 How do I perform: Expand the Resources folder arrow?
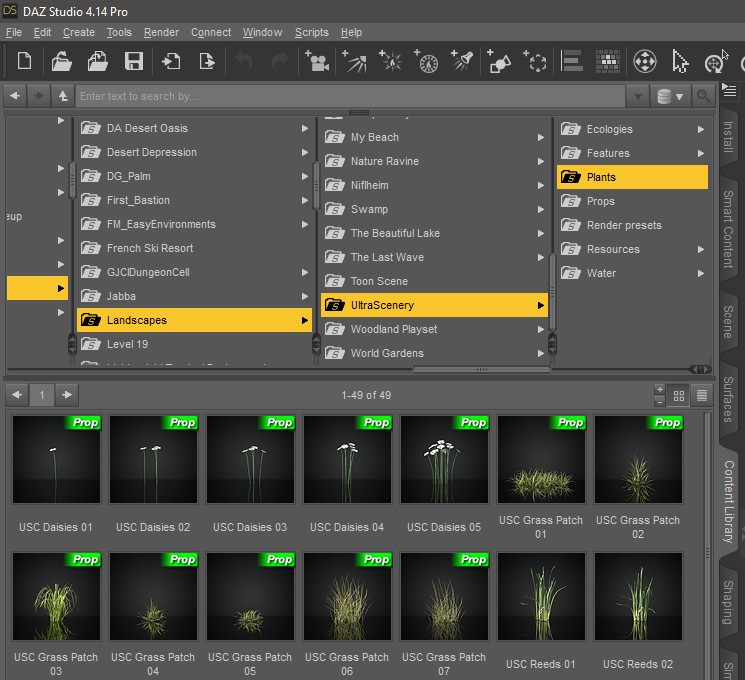point(701,249)
